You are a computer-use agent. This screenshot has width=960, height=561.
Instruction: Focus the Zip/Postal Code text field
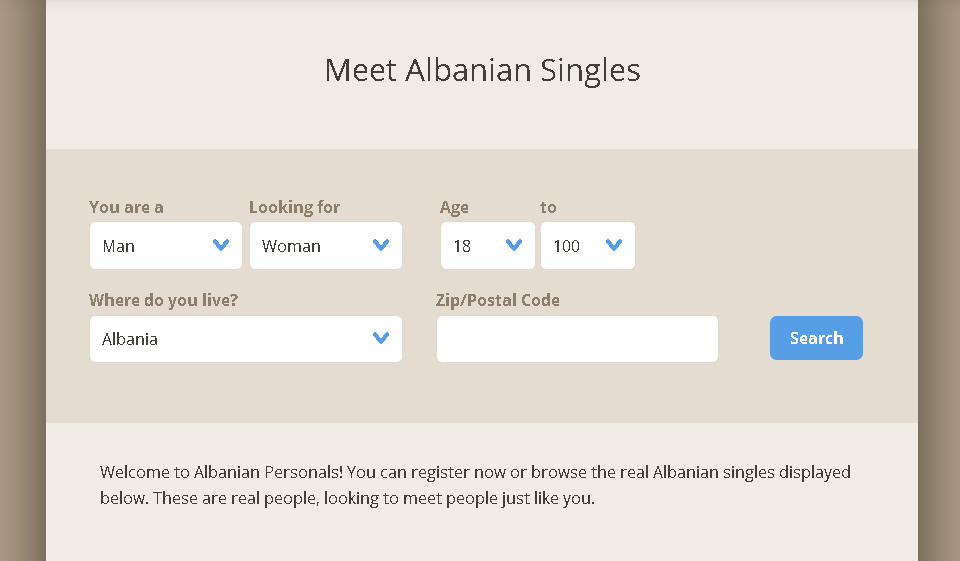[x=577, y=339]
